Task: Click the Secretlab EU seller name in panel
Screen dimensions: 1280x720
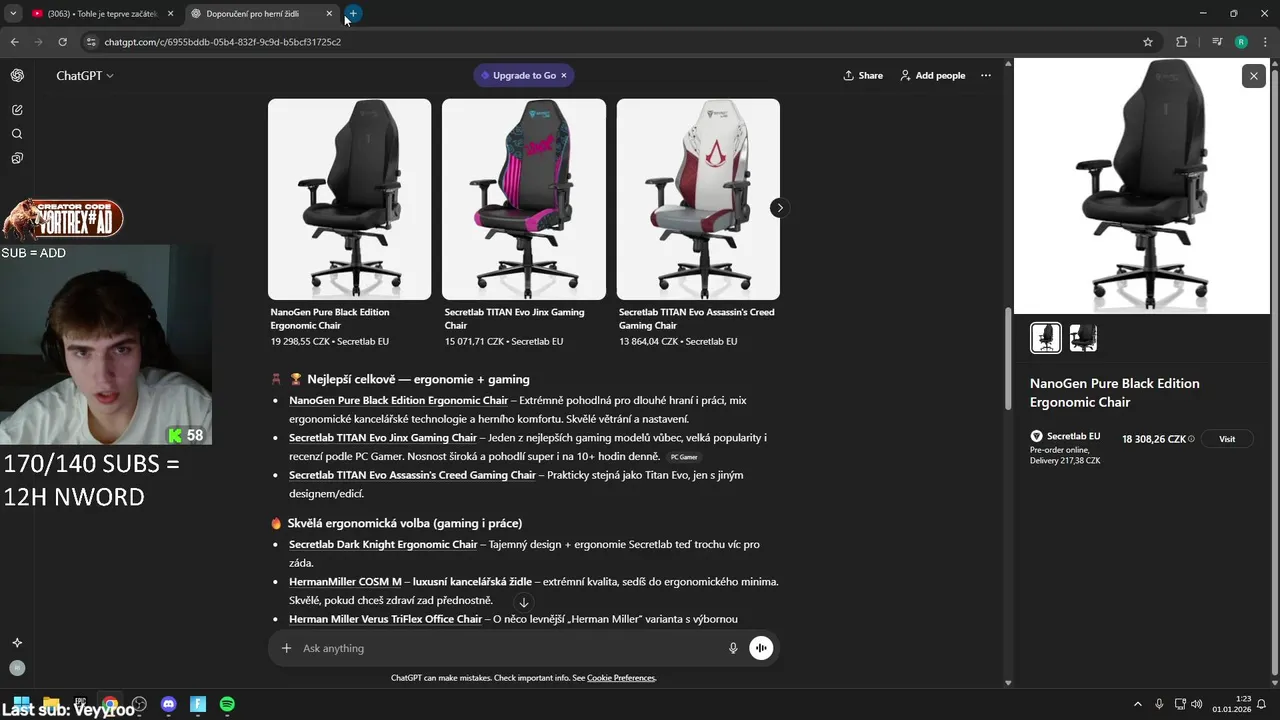Action: tap(1073, 436)
